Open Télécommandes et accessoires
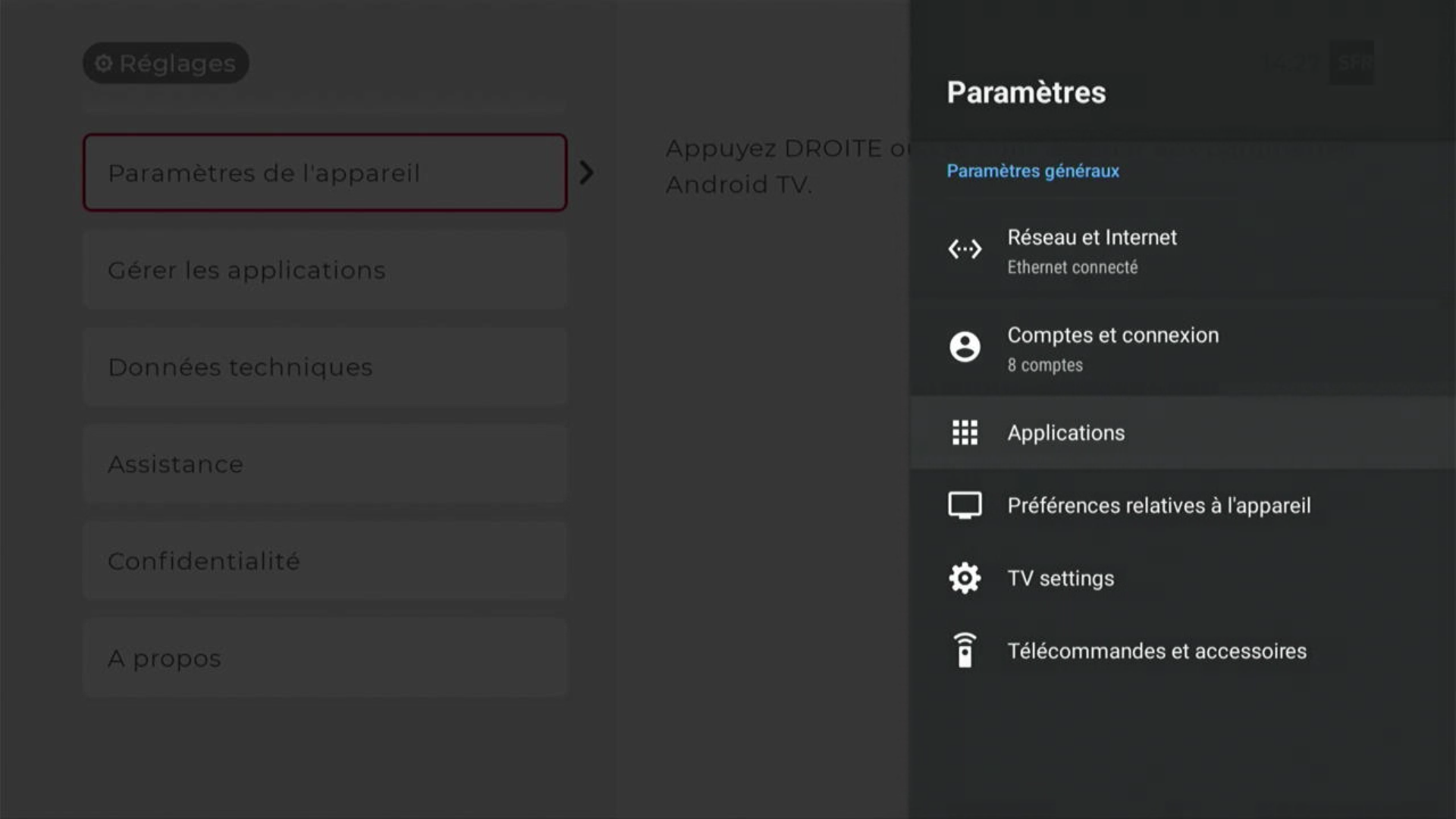 1156,650
